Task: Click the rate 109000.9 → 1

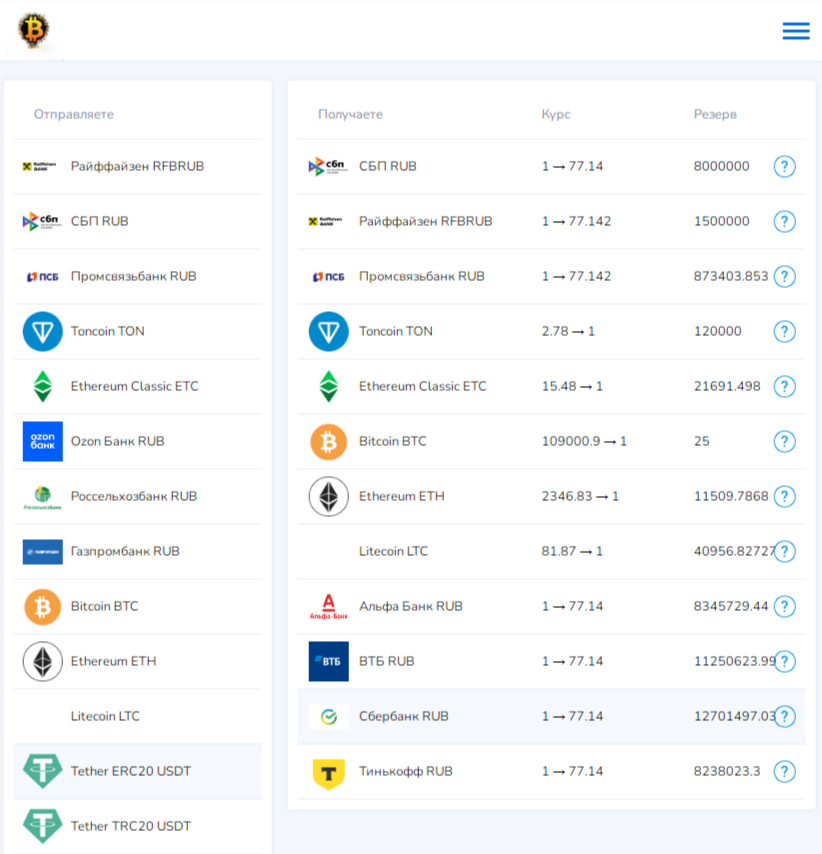Action: coord(584,441)
